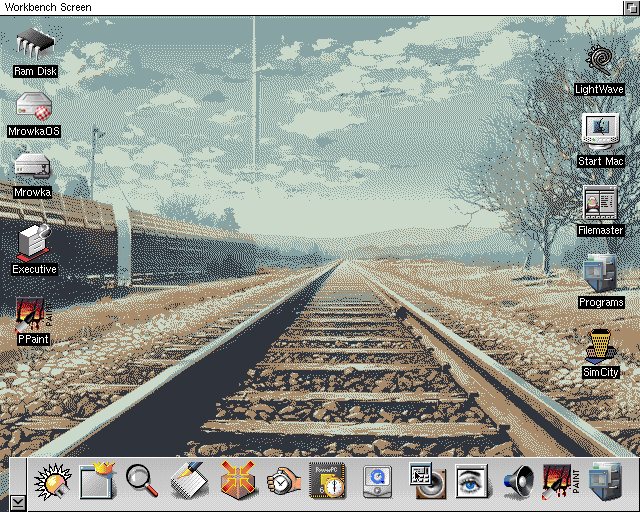Click the Programs label text
Image resolution: width=640 pixels, height=512 pixels.
coord(601,302)
